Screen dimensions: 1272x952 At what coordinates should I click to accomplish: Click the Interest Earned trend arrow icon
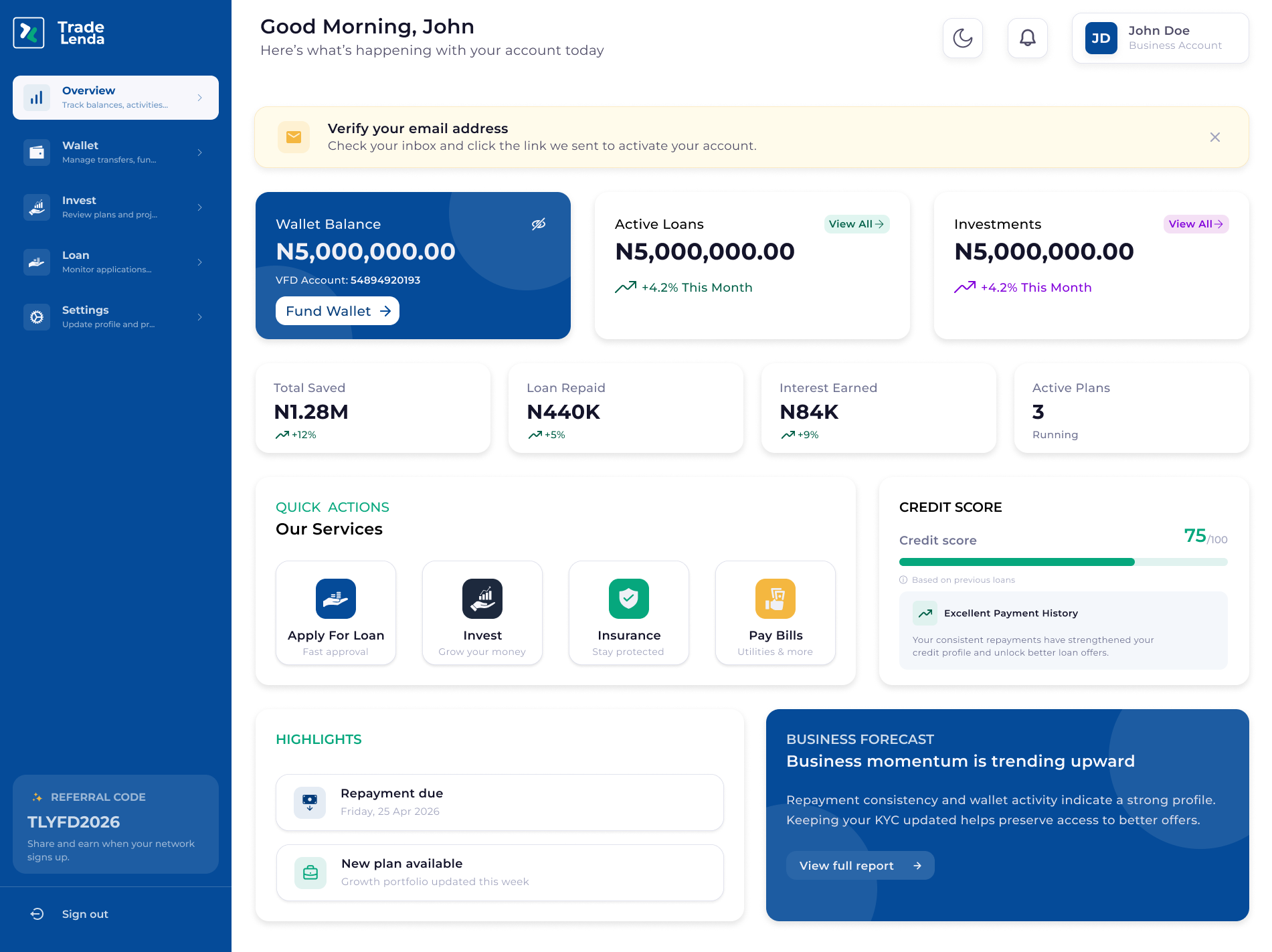(788, 435)
